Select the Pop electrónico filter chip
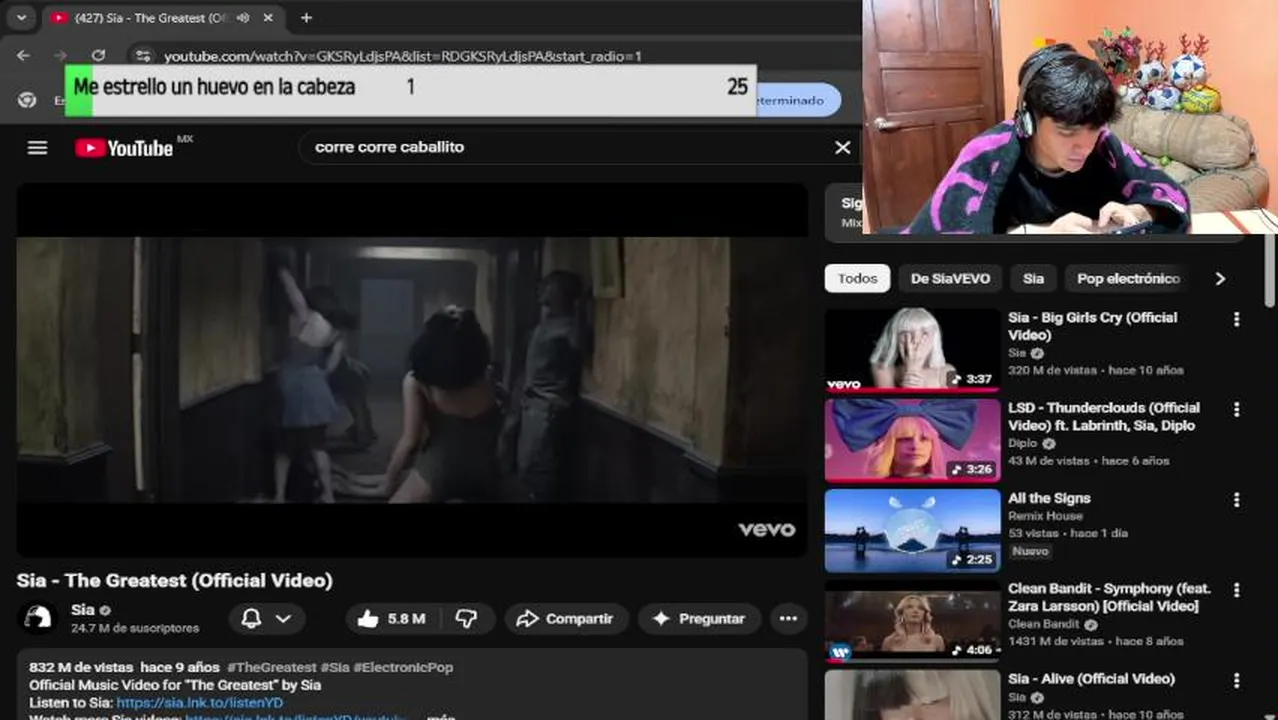The height and width of the screenshot is (720, 1278). coord(1128,279)
